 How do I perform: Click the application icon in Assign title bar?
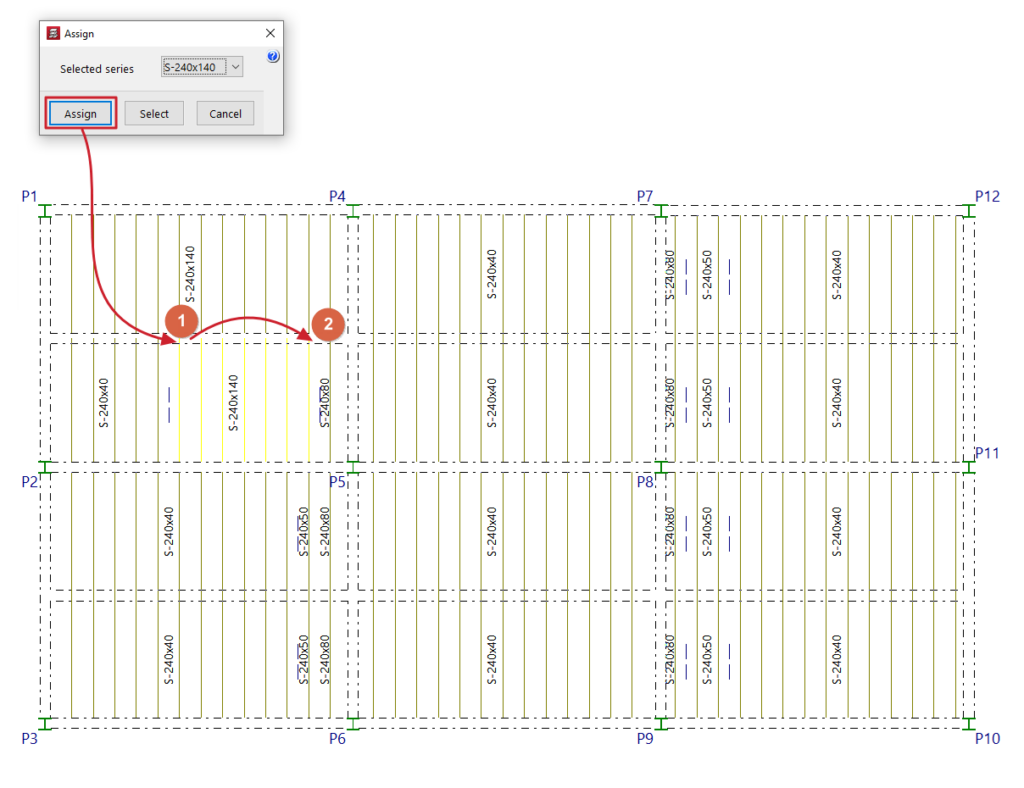53,33
